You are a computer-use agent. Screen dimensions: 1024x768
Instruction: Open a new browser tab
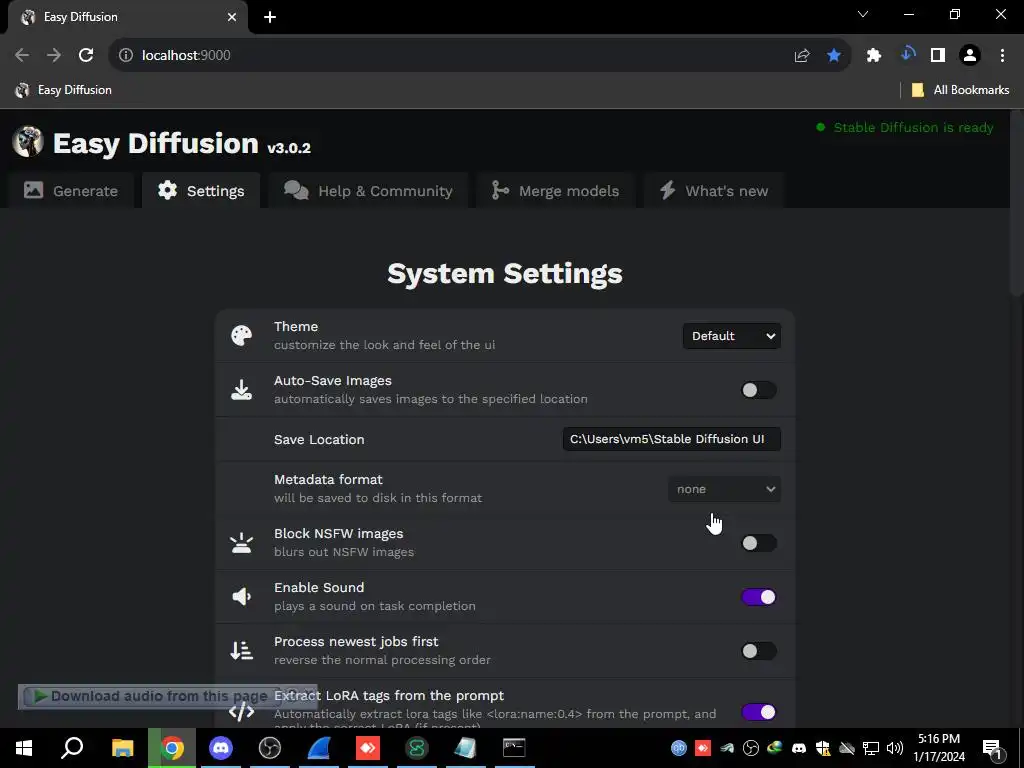click(x=270, y=17)
